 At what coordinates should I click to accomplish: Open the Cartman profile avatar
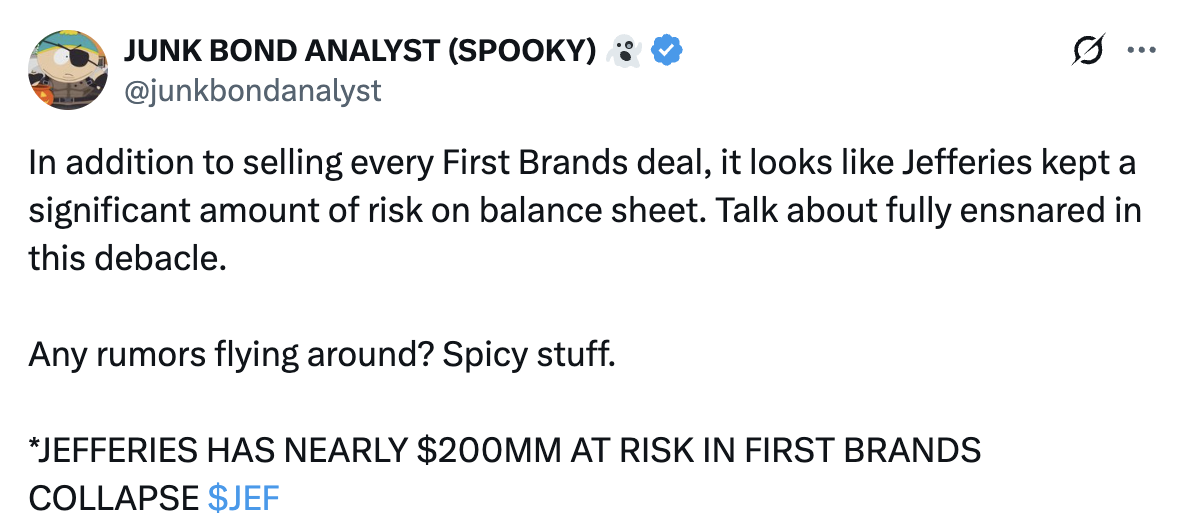(68, 70)
